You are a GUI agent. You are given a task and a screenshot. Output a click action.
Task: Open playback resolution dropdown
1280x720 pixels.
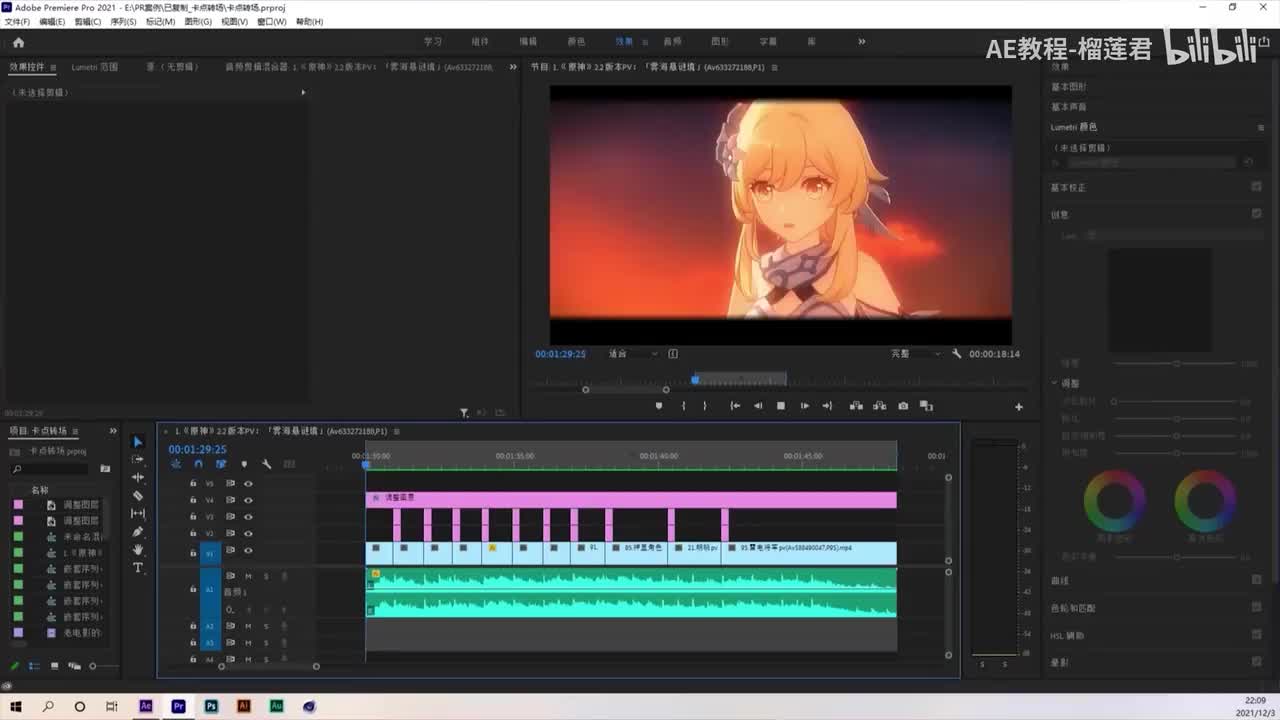[917, 354]
